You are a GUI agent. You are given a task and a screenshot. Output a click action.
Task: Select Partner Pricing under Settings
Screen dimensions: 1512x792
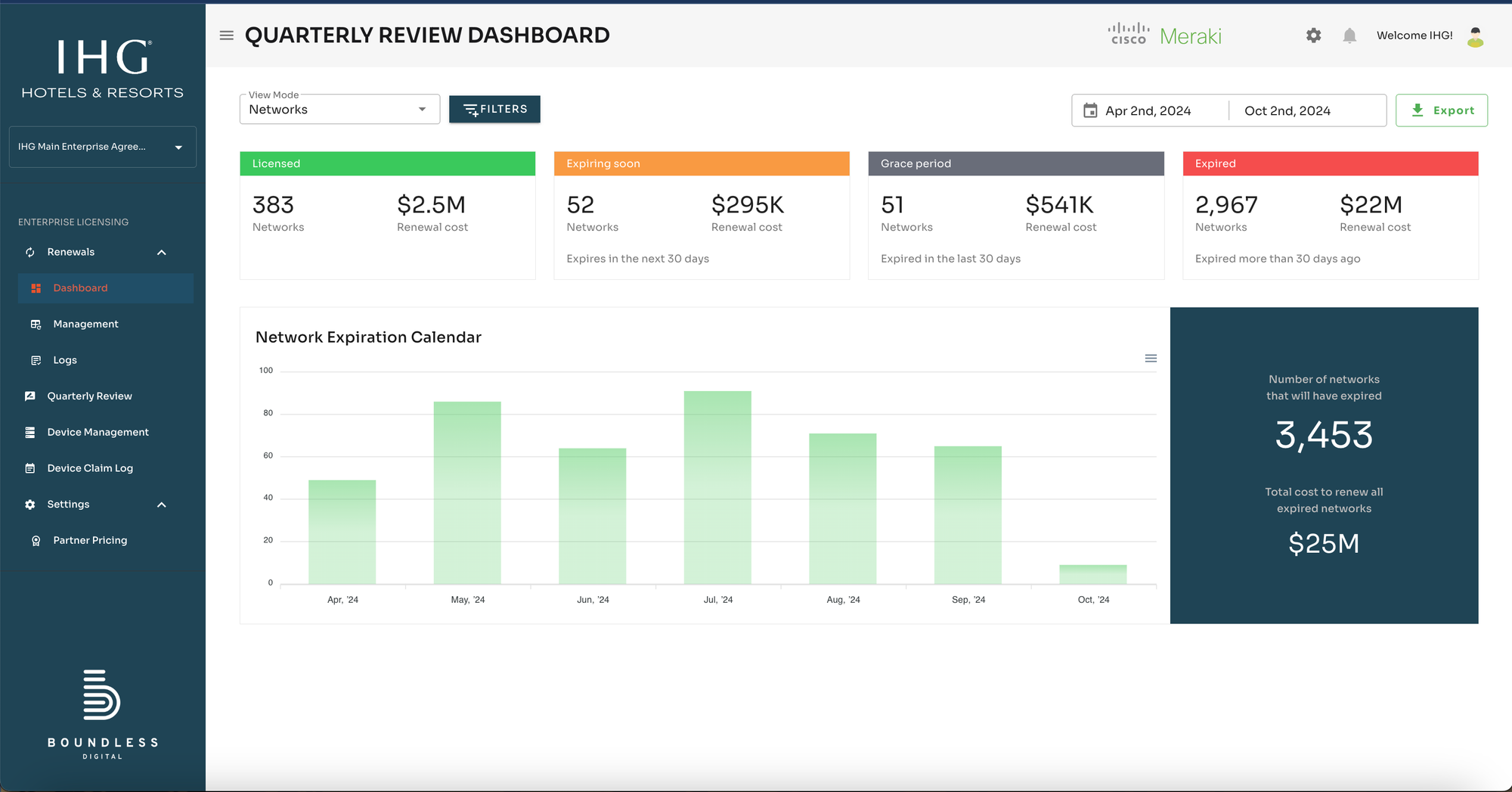tap(90, 540)
